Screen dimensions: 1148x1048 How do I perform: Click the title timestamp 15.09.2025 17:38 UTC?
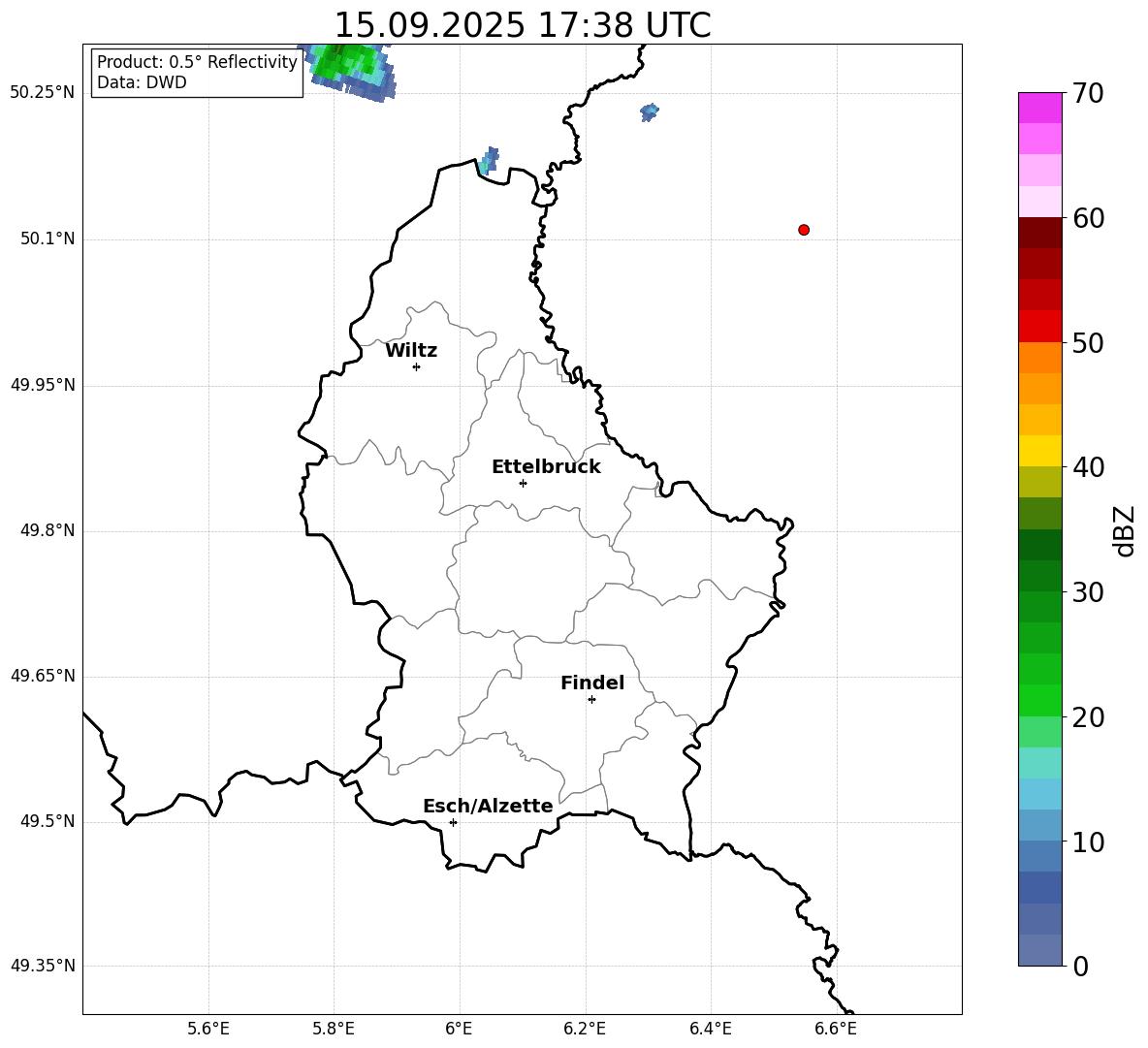[x=523, y=25]
